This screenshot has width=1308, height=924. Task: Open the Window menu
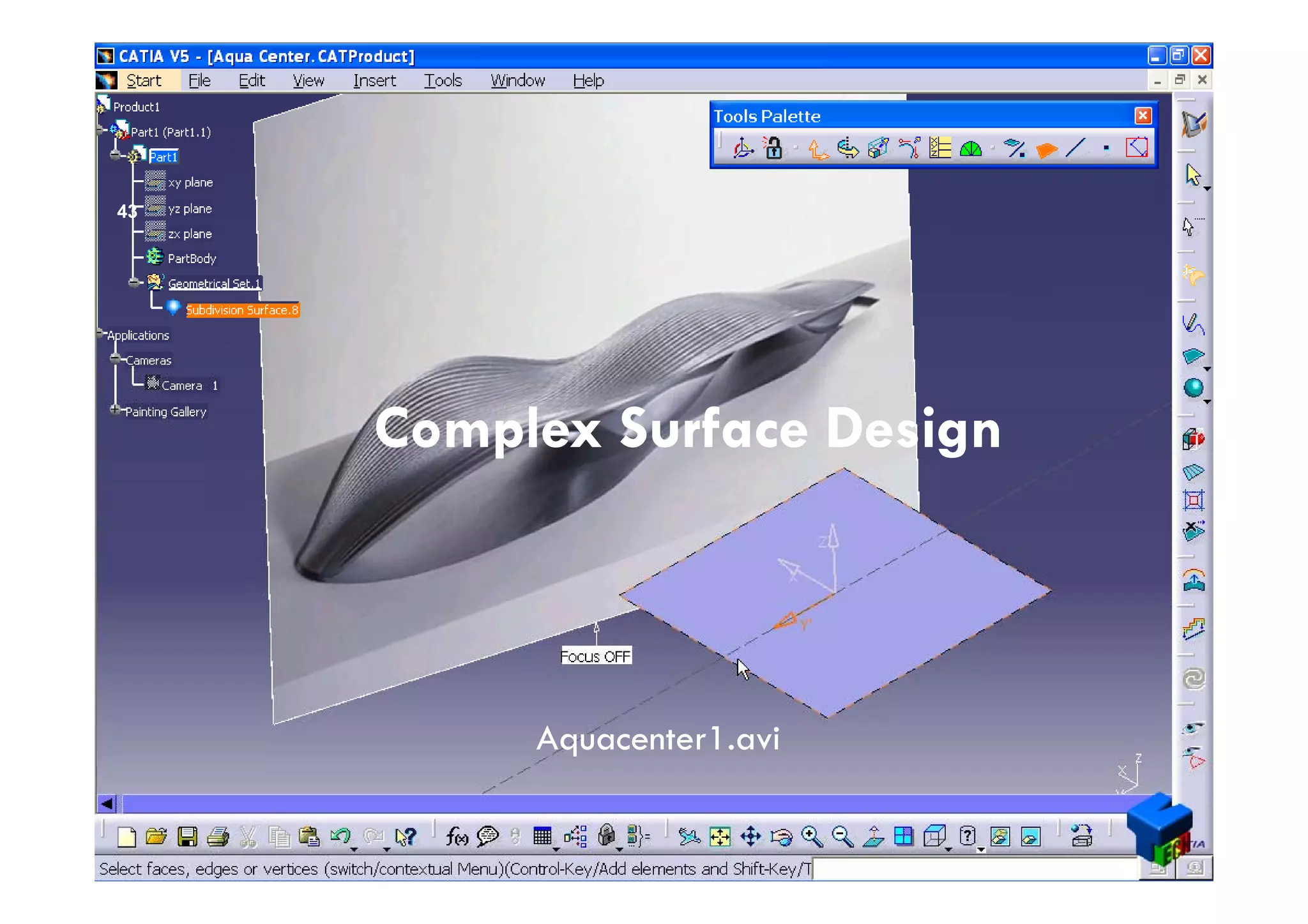pos(517,80)
